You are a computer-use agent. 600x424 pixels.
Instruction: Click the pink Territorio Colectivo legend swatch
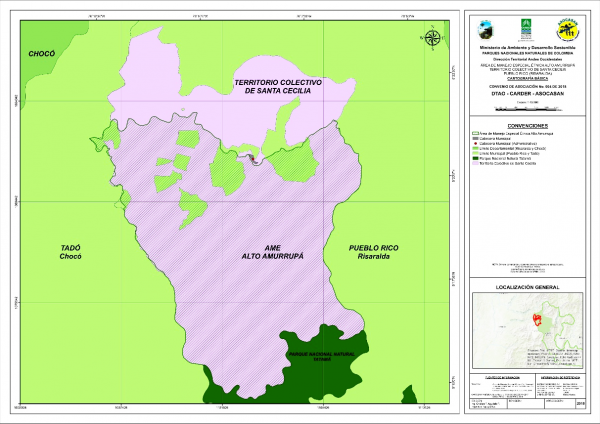[476, 163]
